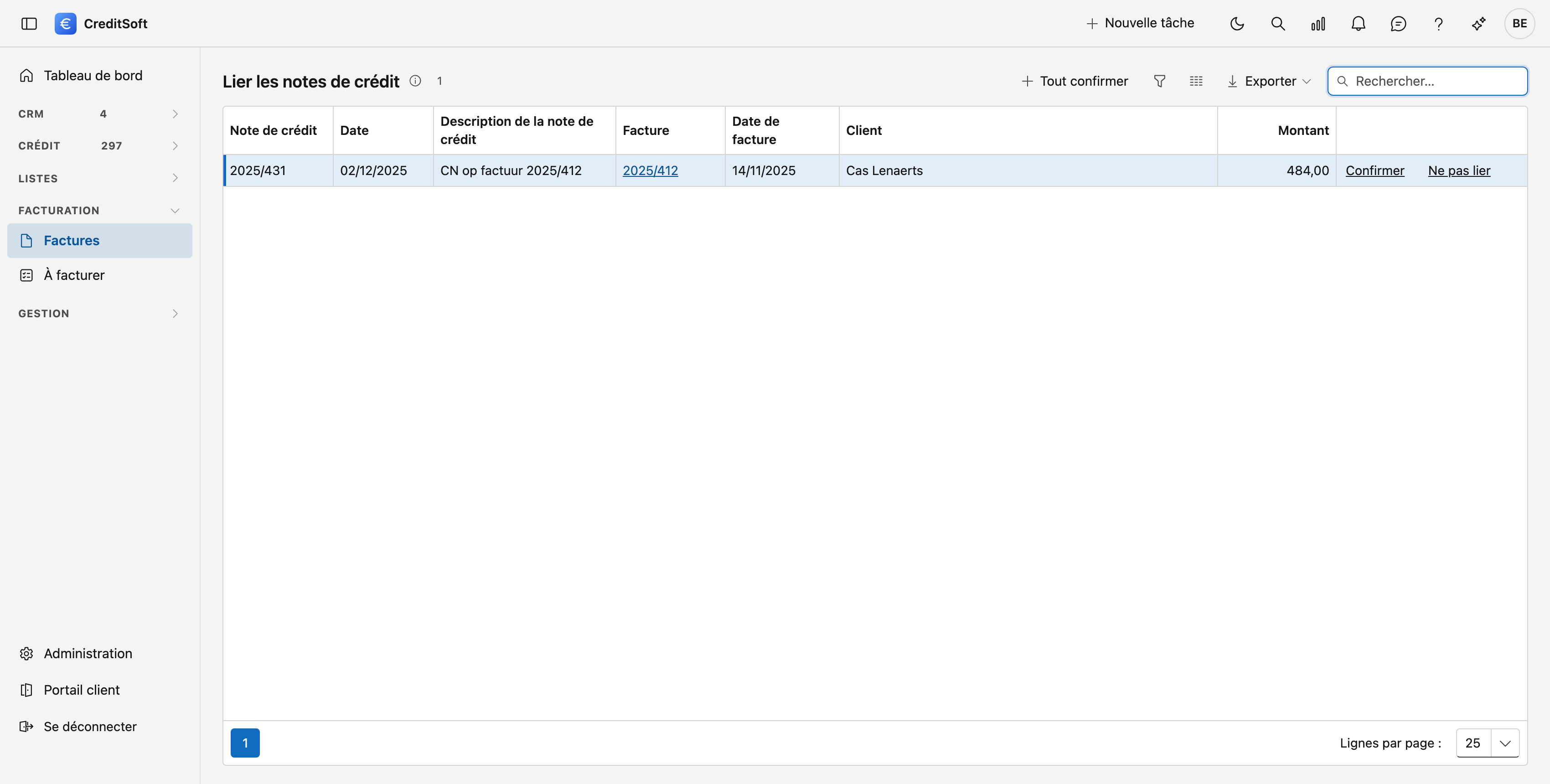Open Administration settings
Screen dimensions: 1550x784
coord(99,654)
